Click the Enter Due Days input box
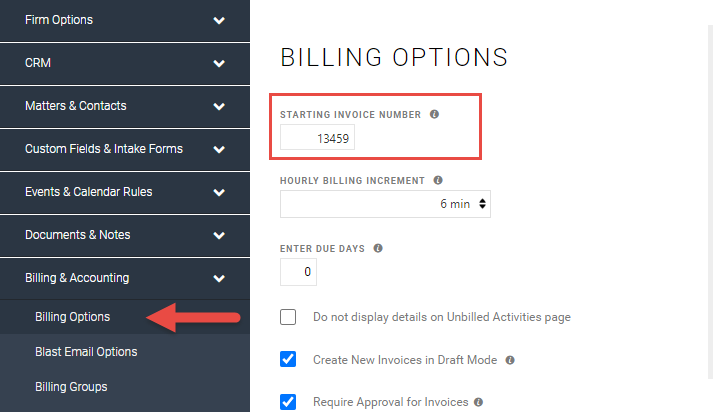713x412 pixels. [298, 272]
